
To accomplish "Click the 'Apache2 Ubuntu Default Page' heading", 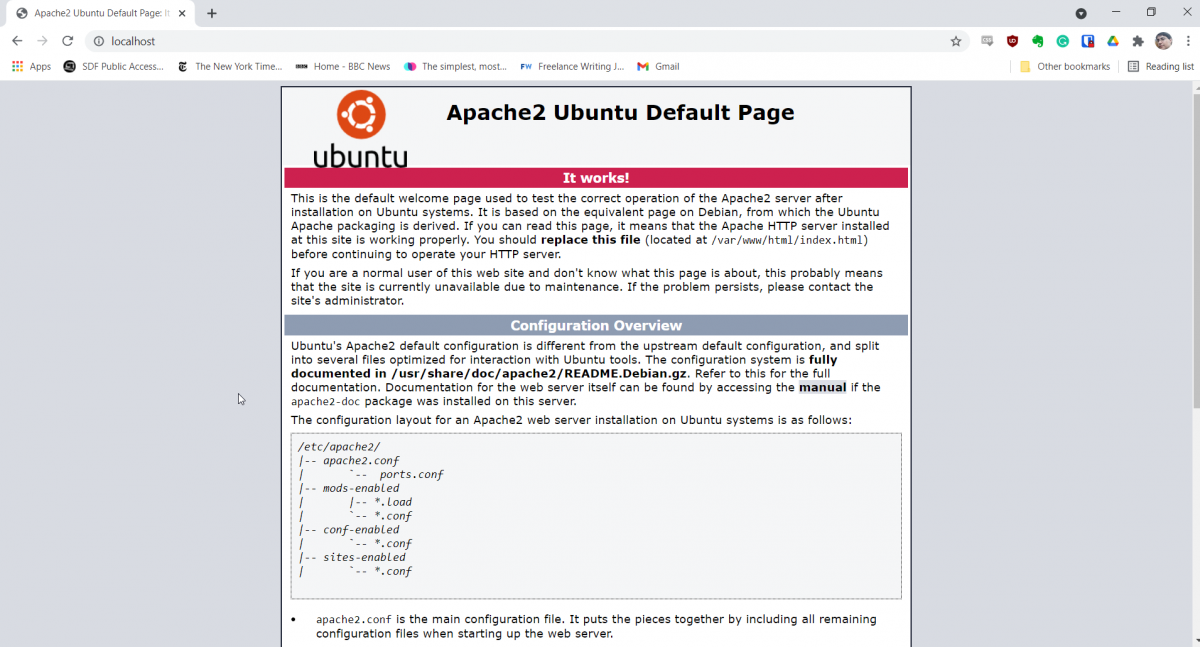I will tap(620, 112).
